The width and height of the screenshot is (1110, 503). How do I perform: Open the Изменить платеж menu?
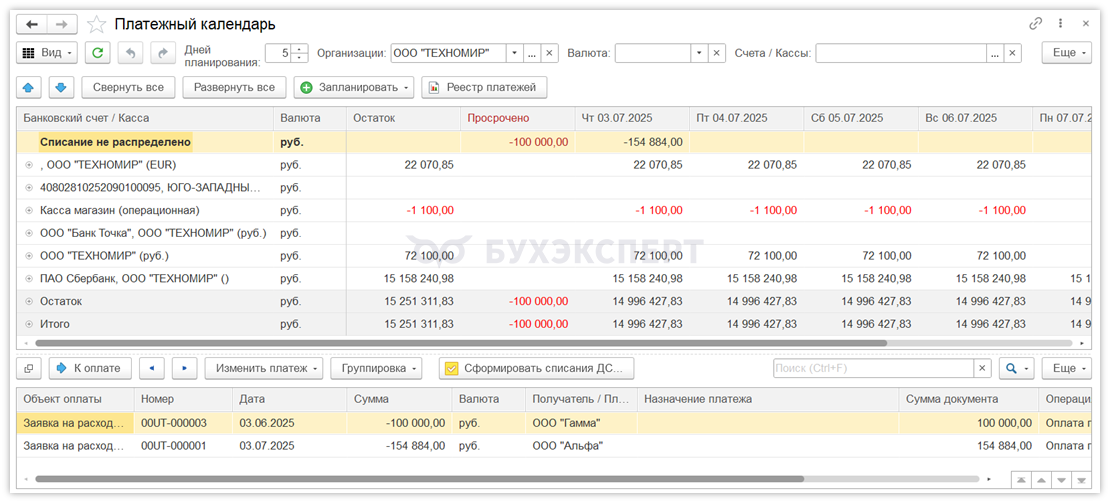[x=263, y=368]
